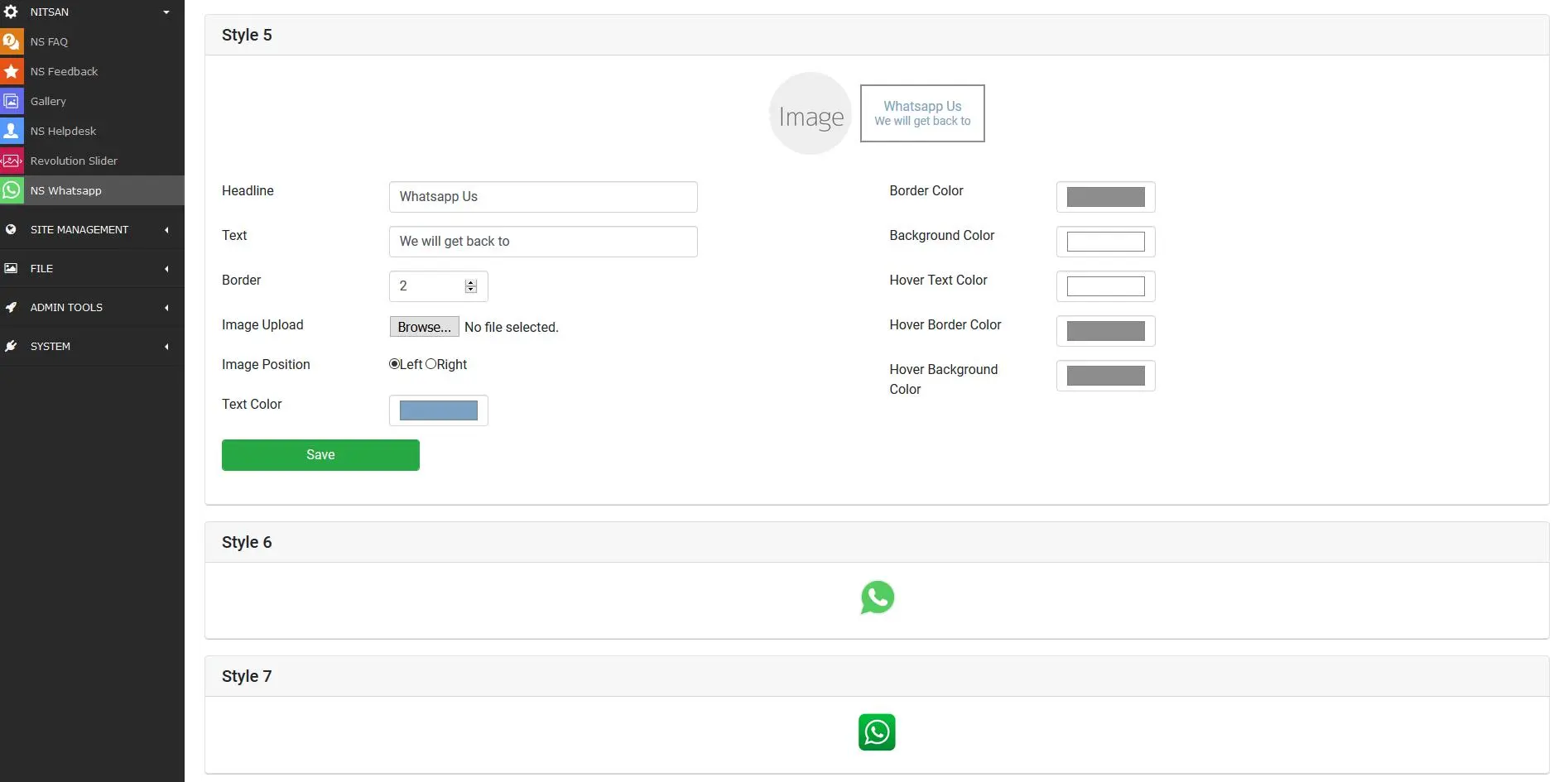Viewport: 1568px width, 782px height.
Task: Expand the System section arrow
Action: [x=166, y=347]
